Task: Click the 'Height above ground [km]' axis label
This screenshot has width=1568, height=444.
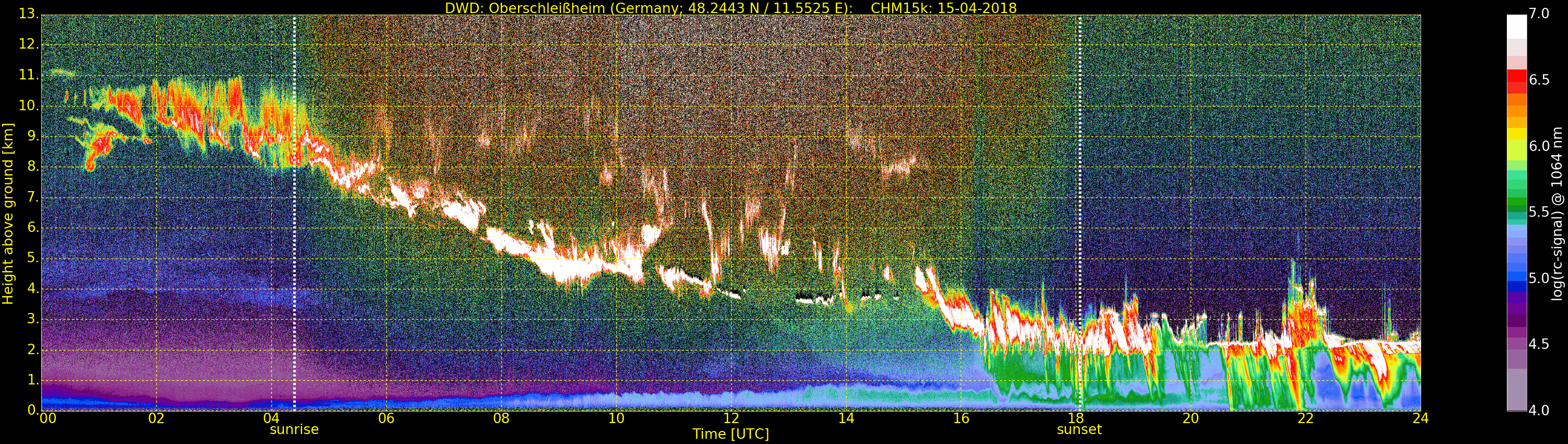Action: pos(8,214)
